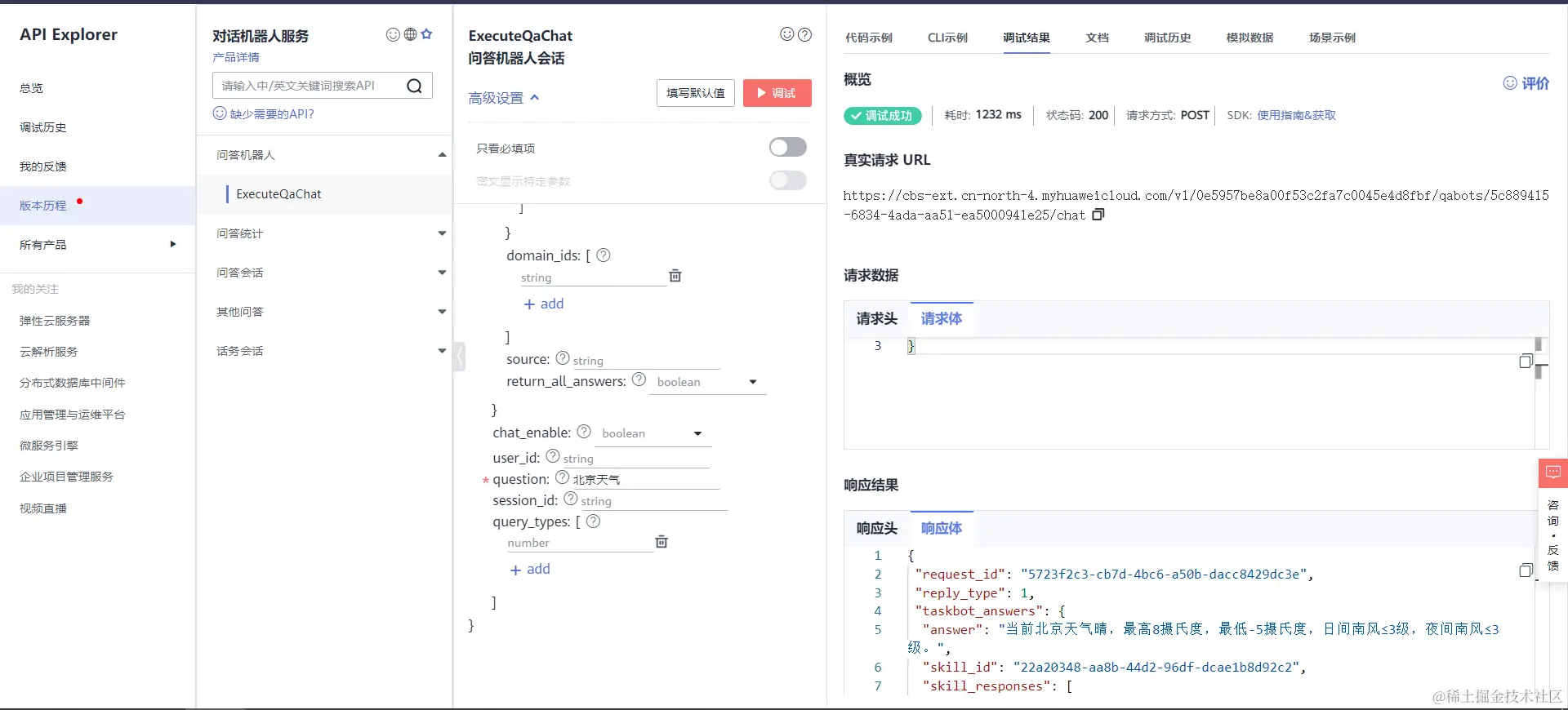Expand 所有产品 submenu
The height and width of the screenshot is (710, 1568).
coord(172,244)
